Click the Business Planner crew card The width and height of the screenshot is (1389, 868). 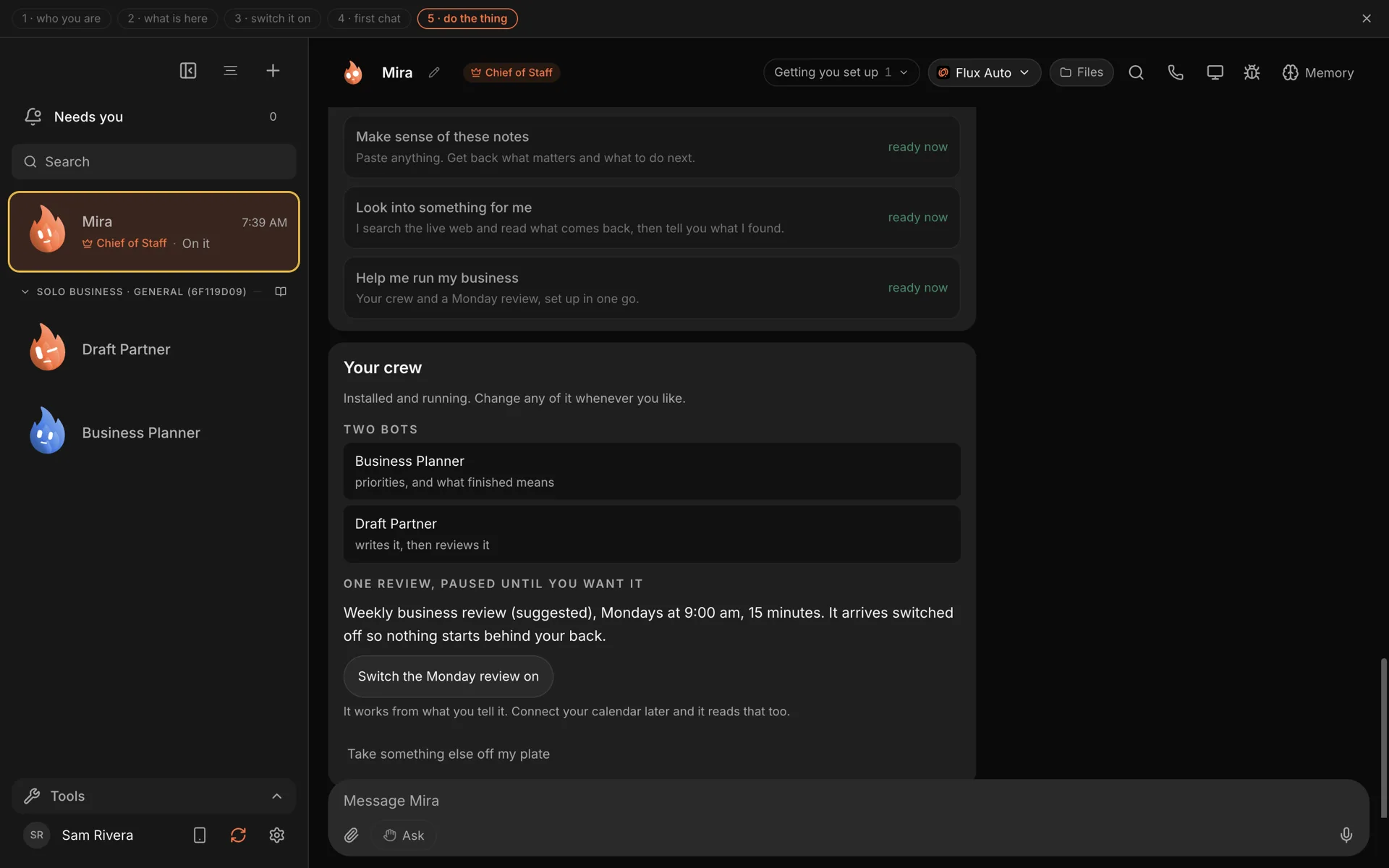(652, 471)
